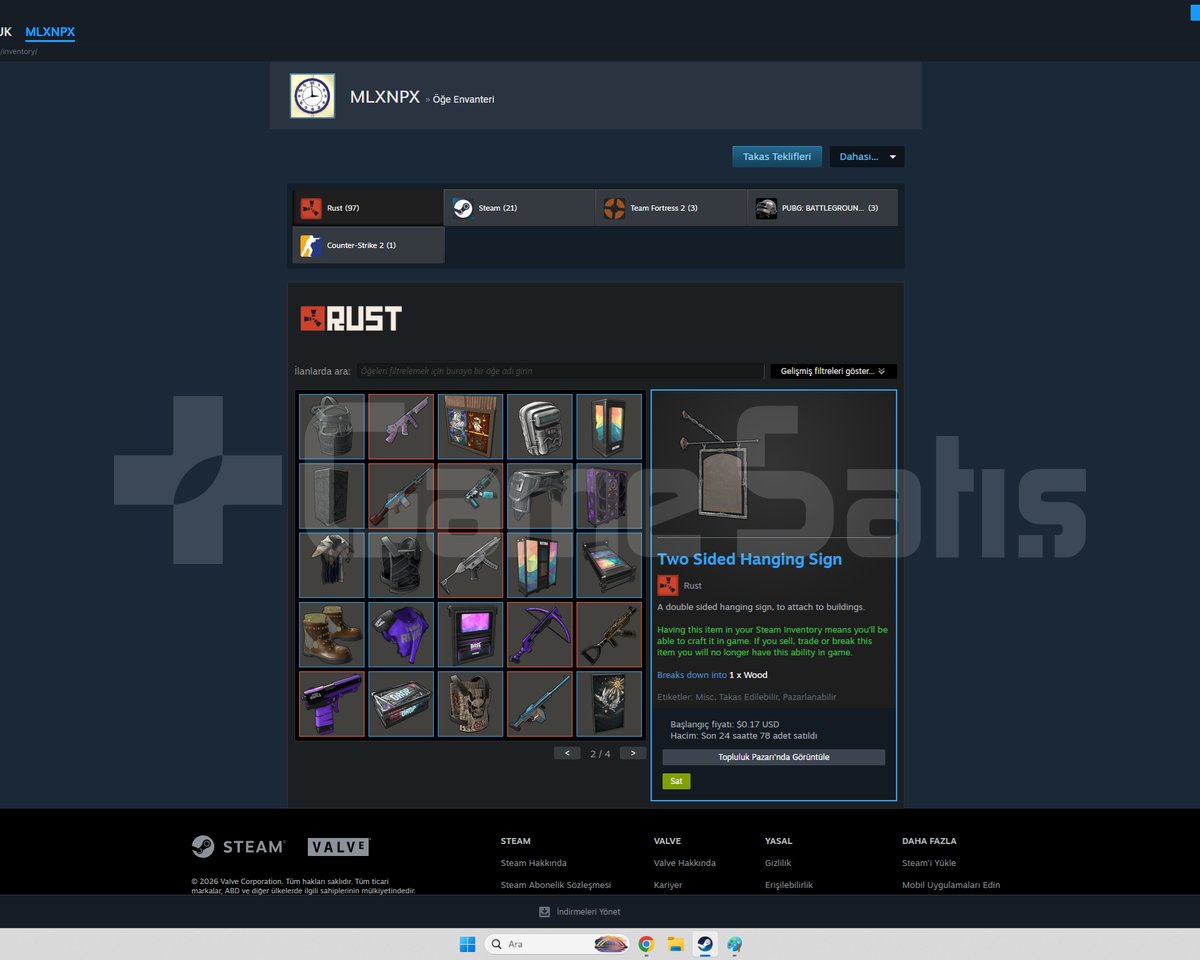Click the Breaks down into text
The image size is (1200, 960).
(692, 675)
